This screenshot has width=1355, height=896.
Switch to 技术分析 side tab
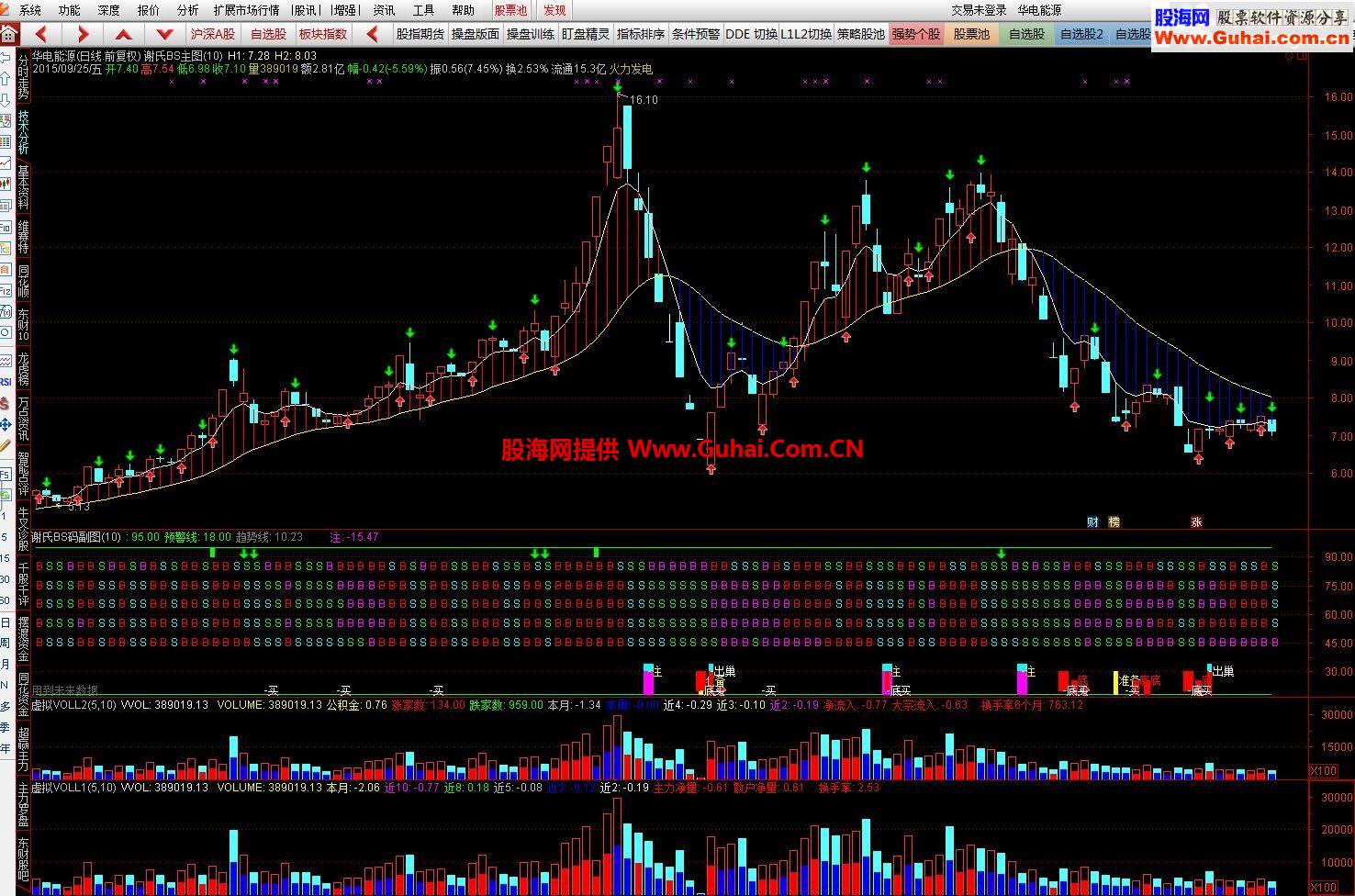click(24, 134)
